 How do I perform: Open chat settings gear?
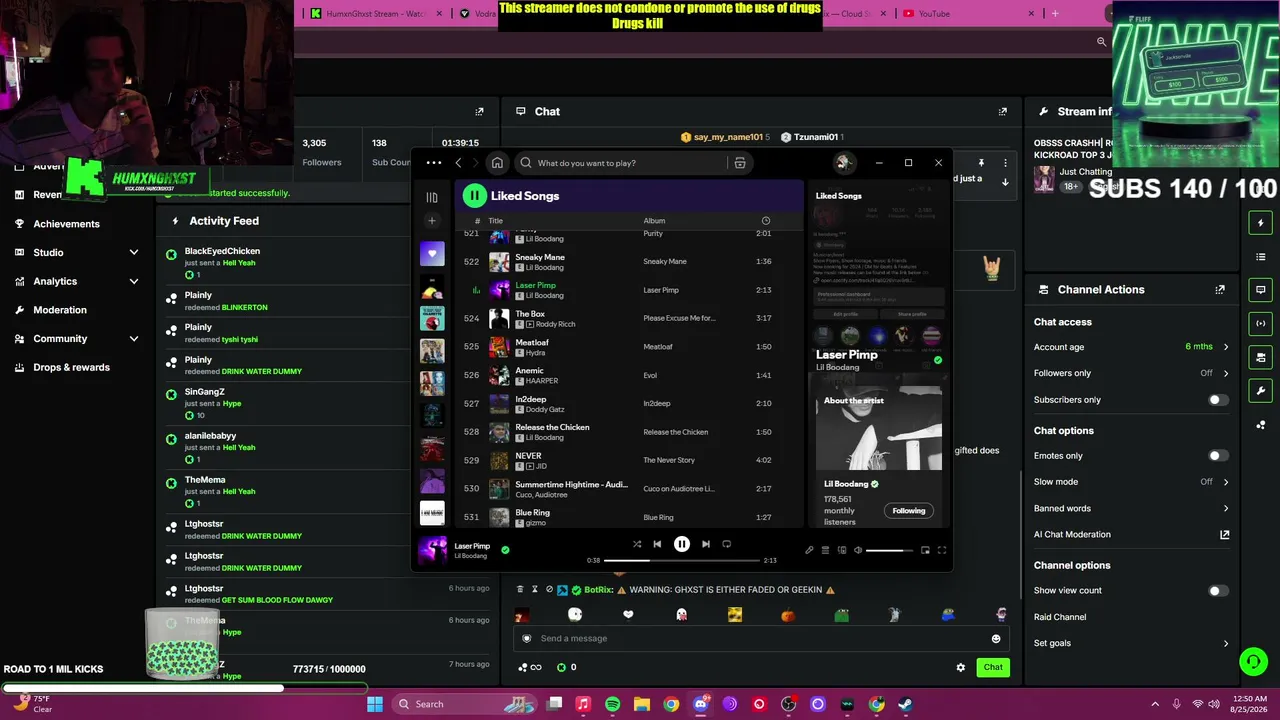coord(961,667)
